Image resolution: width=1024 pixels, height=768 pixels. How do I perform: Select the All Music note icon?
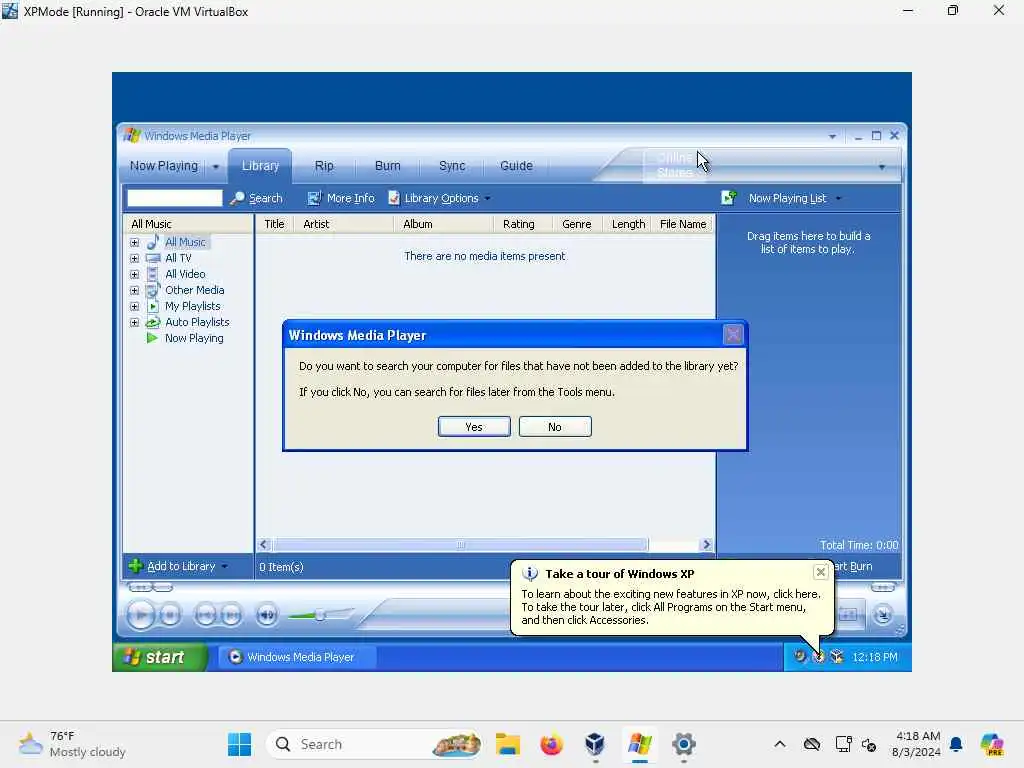pos(153,242)
